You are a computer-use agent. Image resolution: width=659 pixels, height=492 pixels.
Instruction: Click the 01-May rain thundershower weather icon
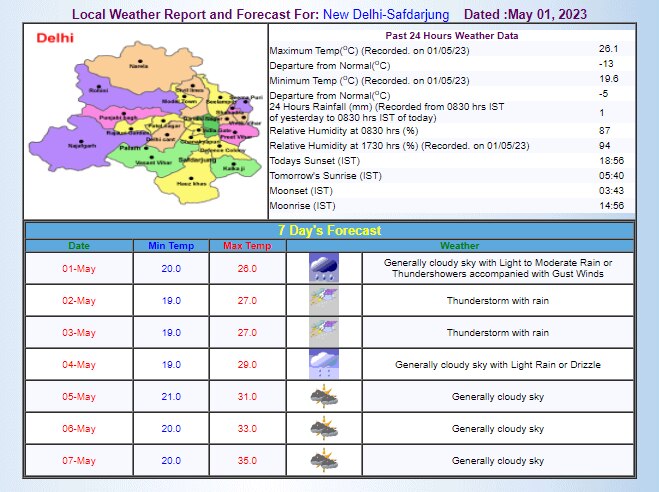[x=323, y=268]
